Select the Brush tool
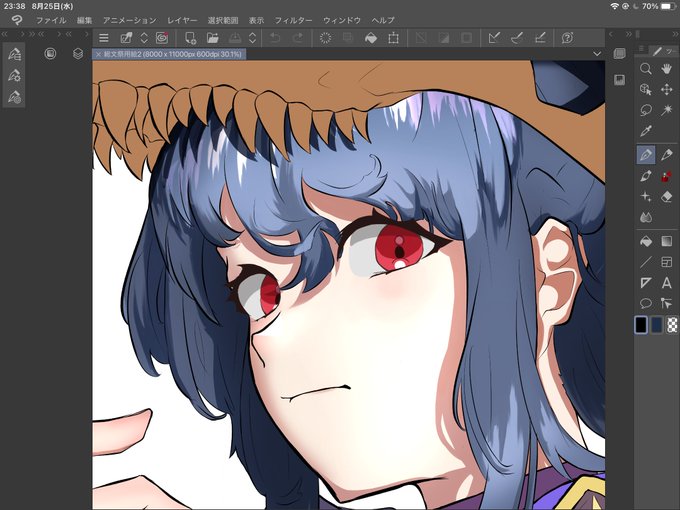Image resolution: width=680 pixels, height=510 pixels. (646, 176)
